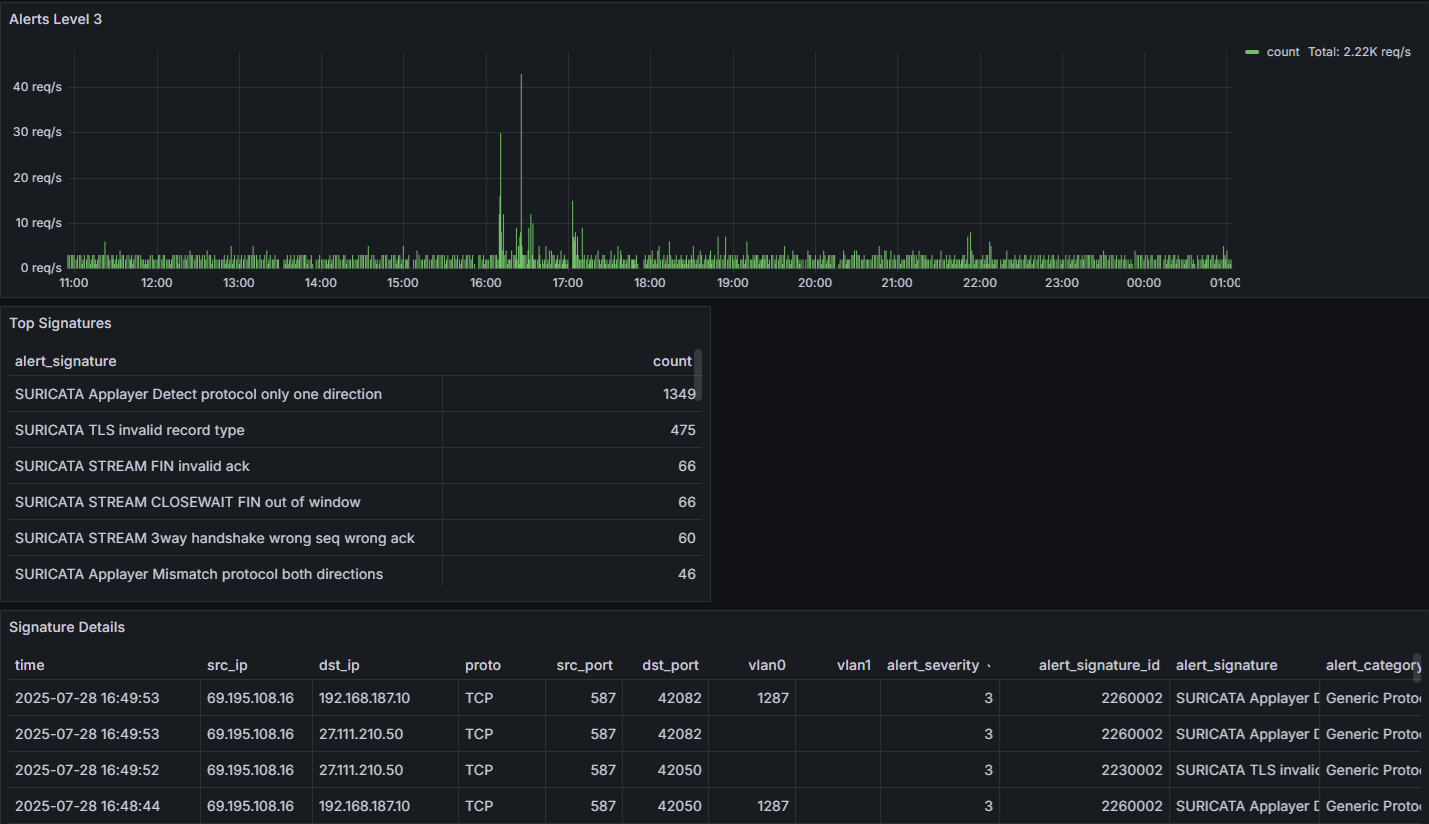Screen dimensions: 1429x824
Task: Select 'SURICATA Applayer Mismatch protocol both directions'
Action: point(355,574)
